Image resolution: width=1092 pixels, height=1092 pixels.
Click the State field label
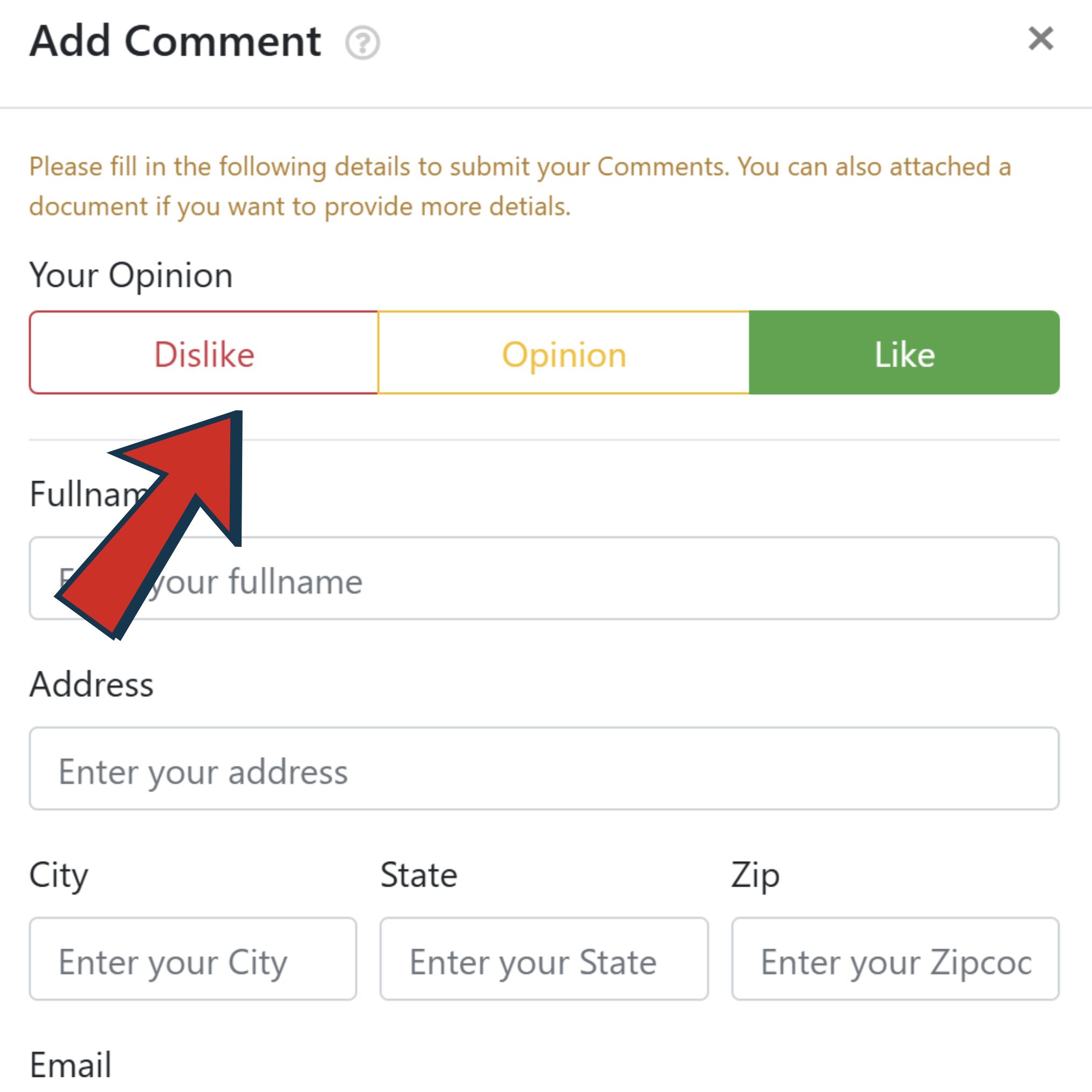point(419,876)
